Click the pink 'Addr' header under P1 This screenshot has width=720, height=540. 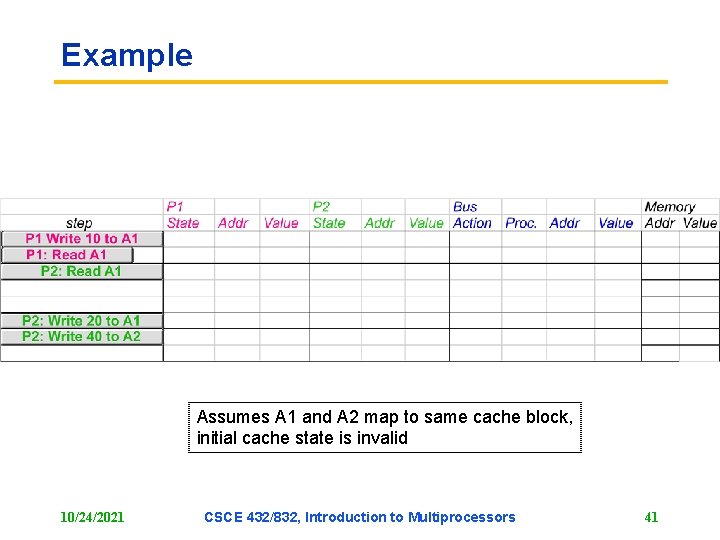pos(233,223)
